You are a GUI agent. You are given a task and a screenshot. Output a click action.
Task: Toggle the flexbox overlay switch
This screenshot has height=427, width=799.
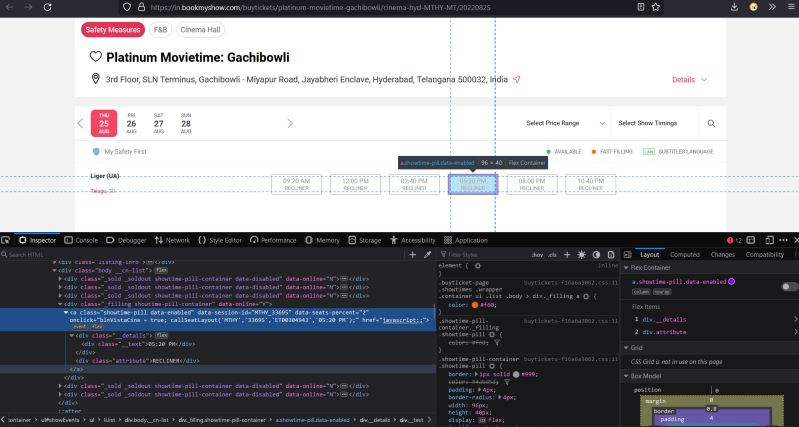790,287
